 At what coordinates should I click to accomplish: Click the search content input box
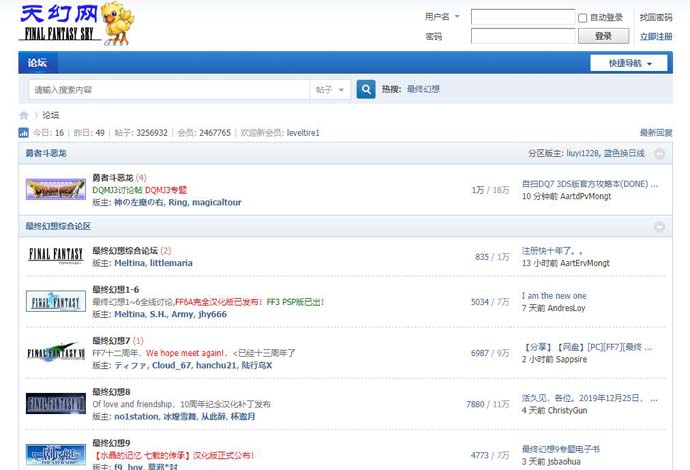pyautogui.click(x=169, y=90)
